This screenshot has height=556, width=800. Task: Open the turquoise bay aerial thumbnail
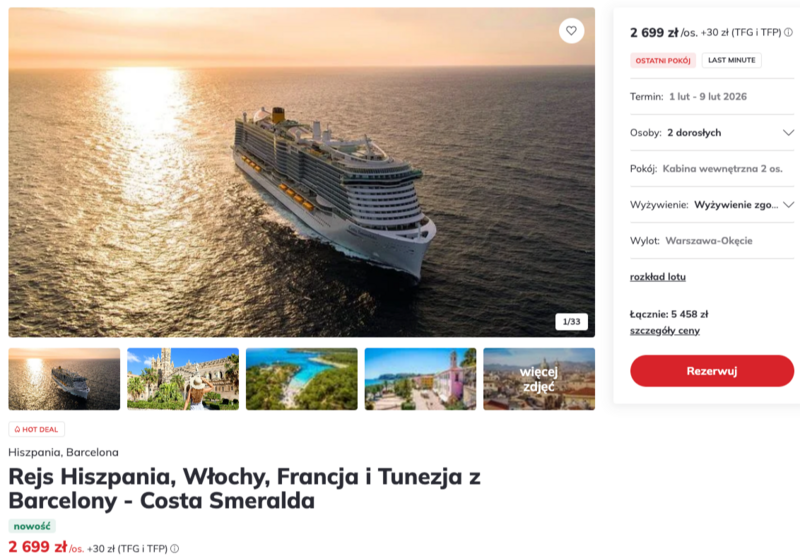click(301, 379)
